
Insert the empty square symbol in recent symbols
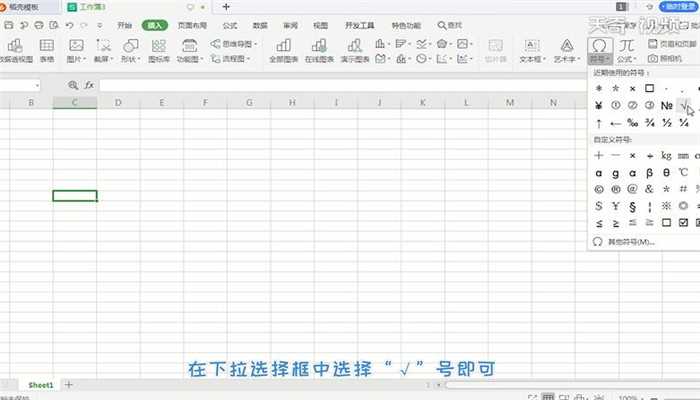[x=650, y=88]
